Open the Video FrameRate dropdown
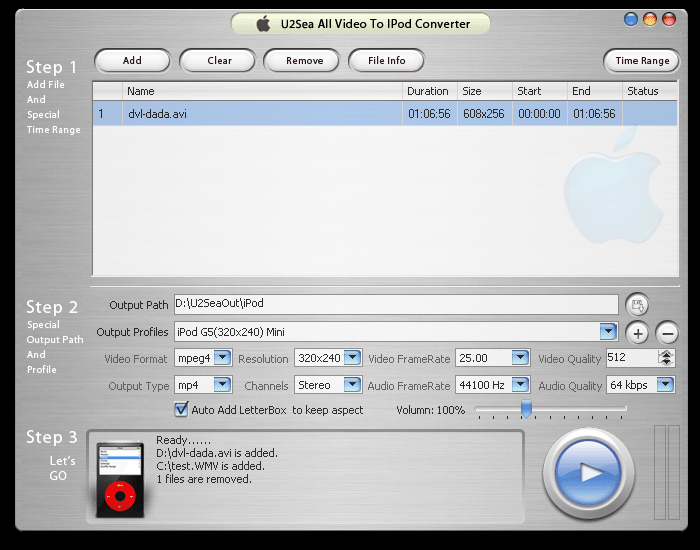This screenshot has height=550, width=700. coord(520,358)
